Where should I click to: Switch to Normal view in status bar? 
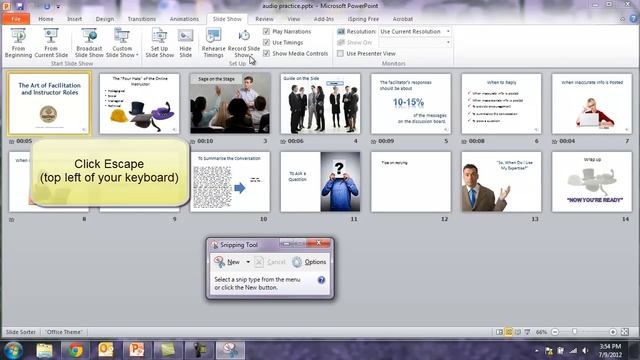(x=499, y=332)
